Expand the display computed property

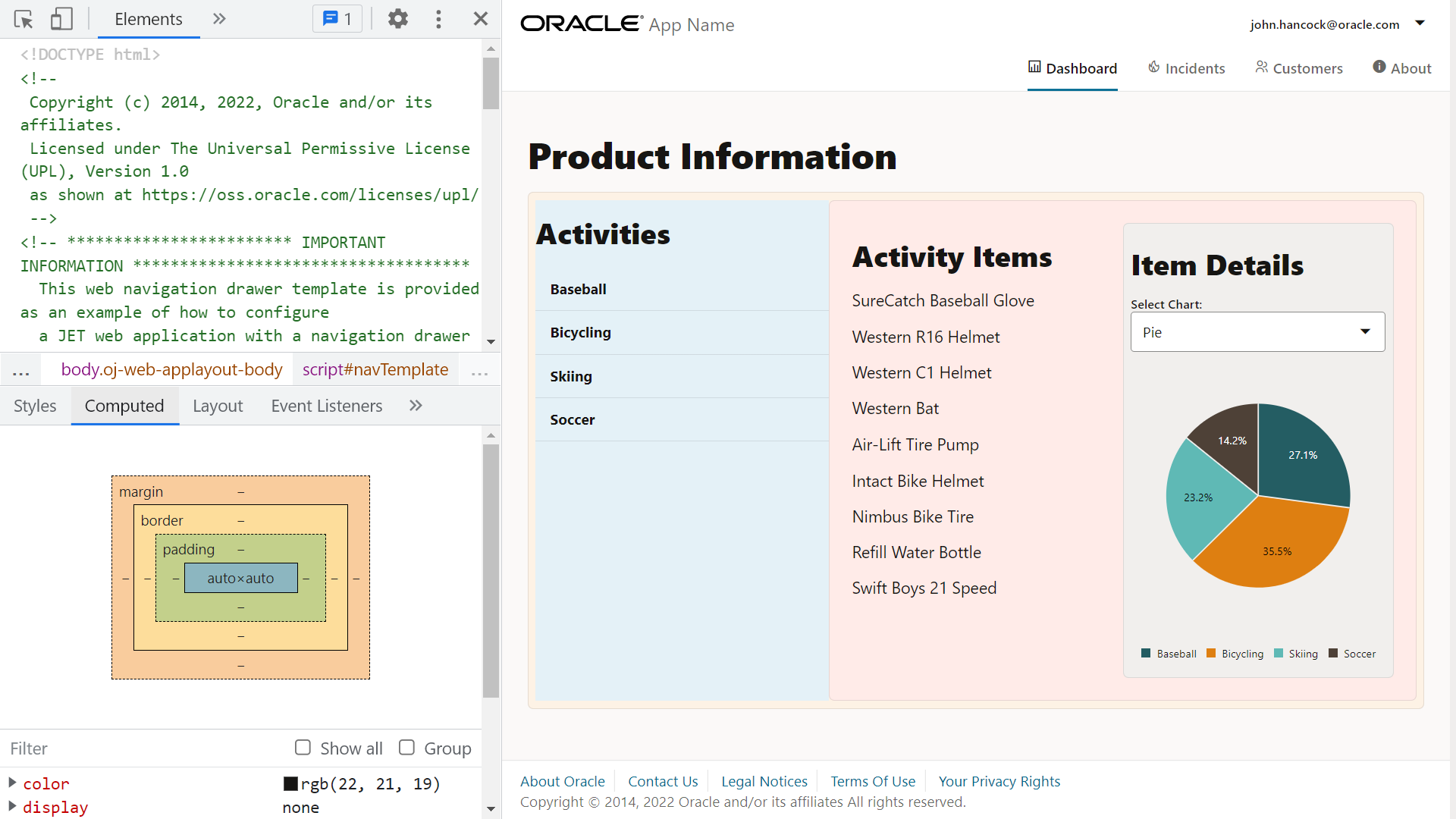[x=12, y=806]
